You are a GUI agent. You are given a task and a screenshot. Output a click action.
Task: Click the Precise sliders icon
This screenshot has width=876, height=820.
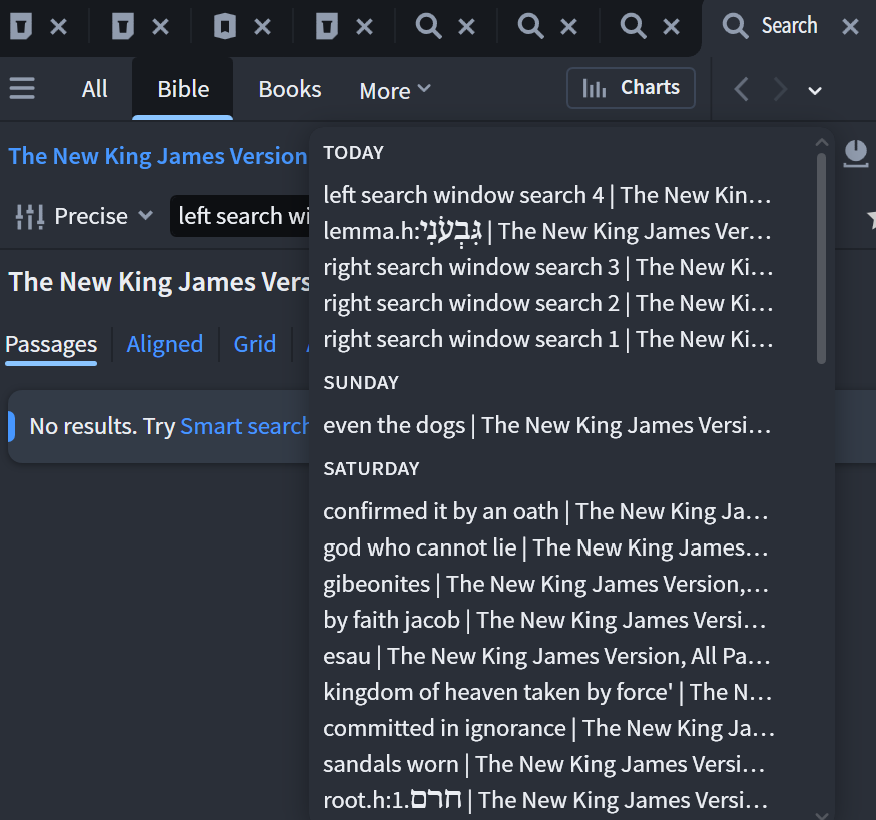pos(30,216)
